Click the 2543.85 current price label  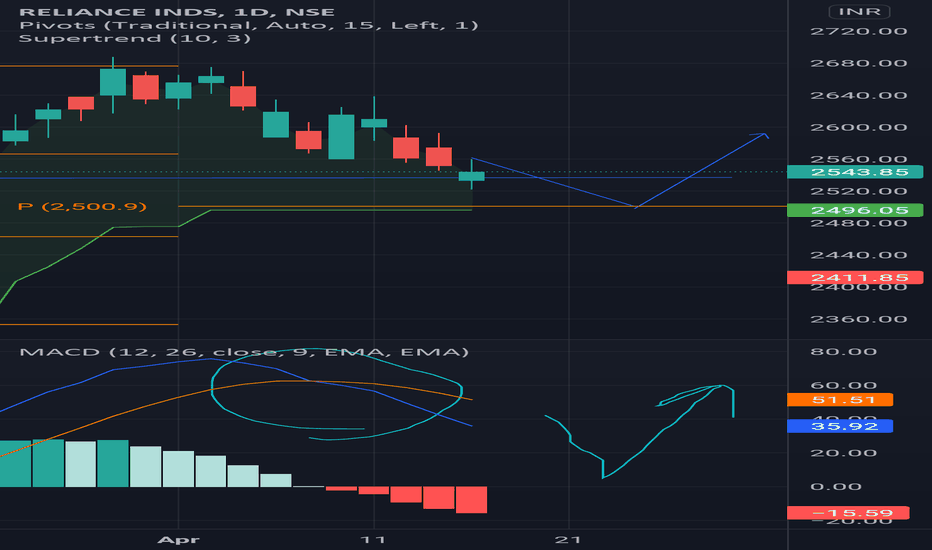(x=855, y=172)
